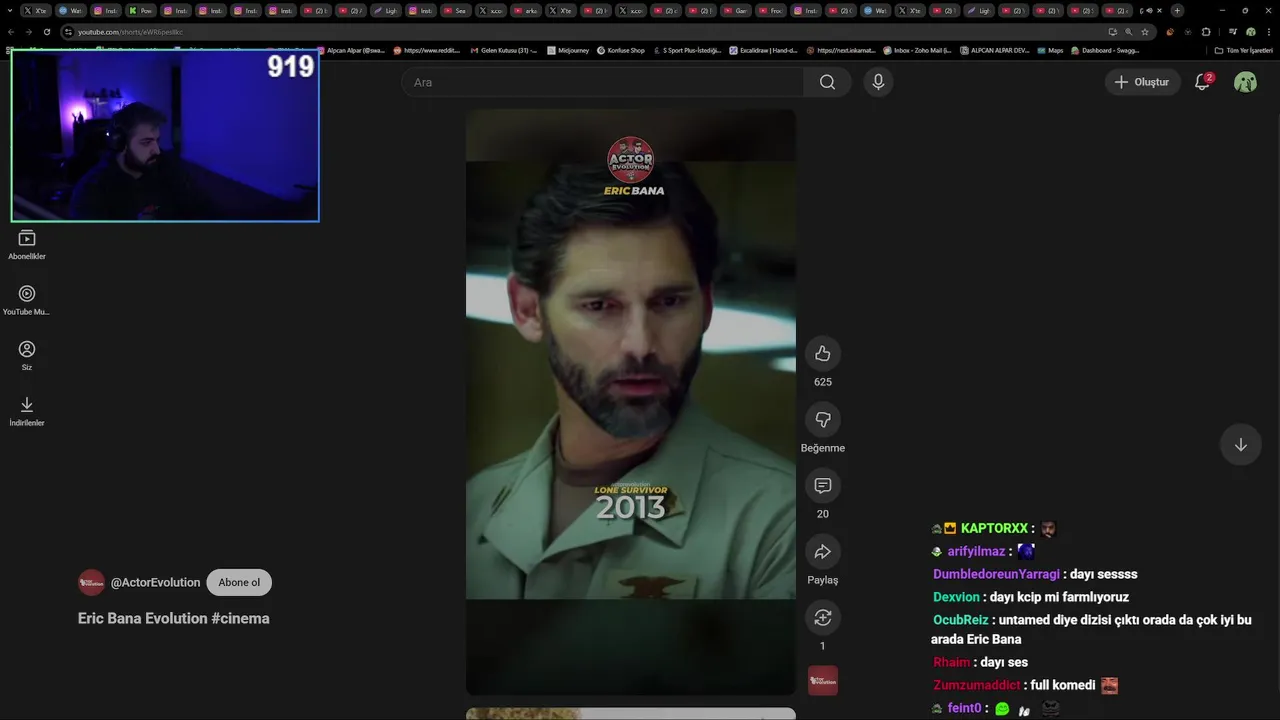Open the Inbox - Zoho Mail bookmark
Image resolution: width=1280 pixels, height=720 pixels.
pyautogui.click(x=917, y=50)
